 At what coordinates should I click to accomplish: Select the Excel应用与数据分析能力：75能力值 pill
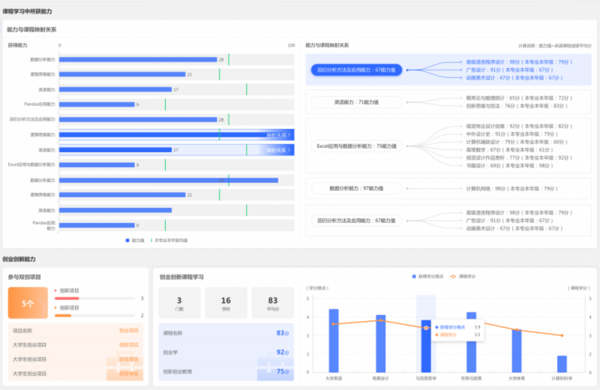(x=356, y=146)
